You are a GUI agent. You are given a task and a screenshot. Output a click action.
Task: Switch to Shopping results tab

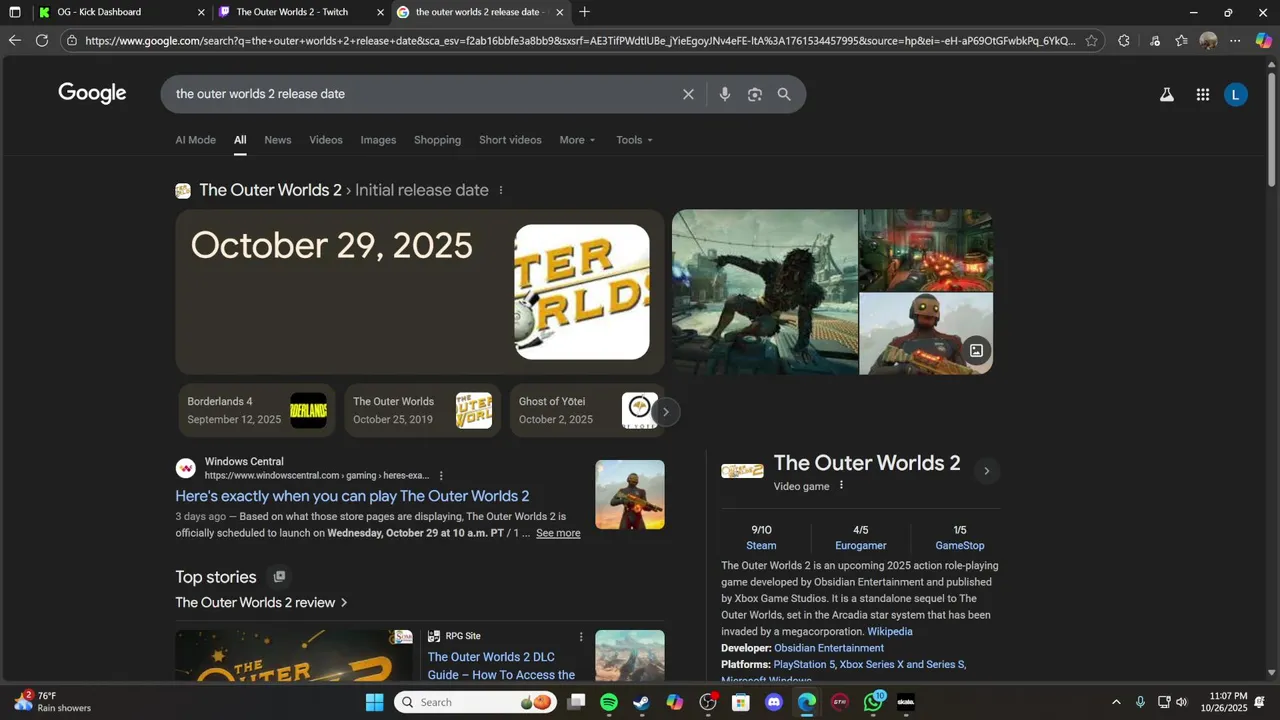point(437,140)
